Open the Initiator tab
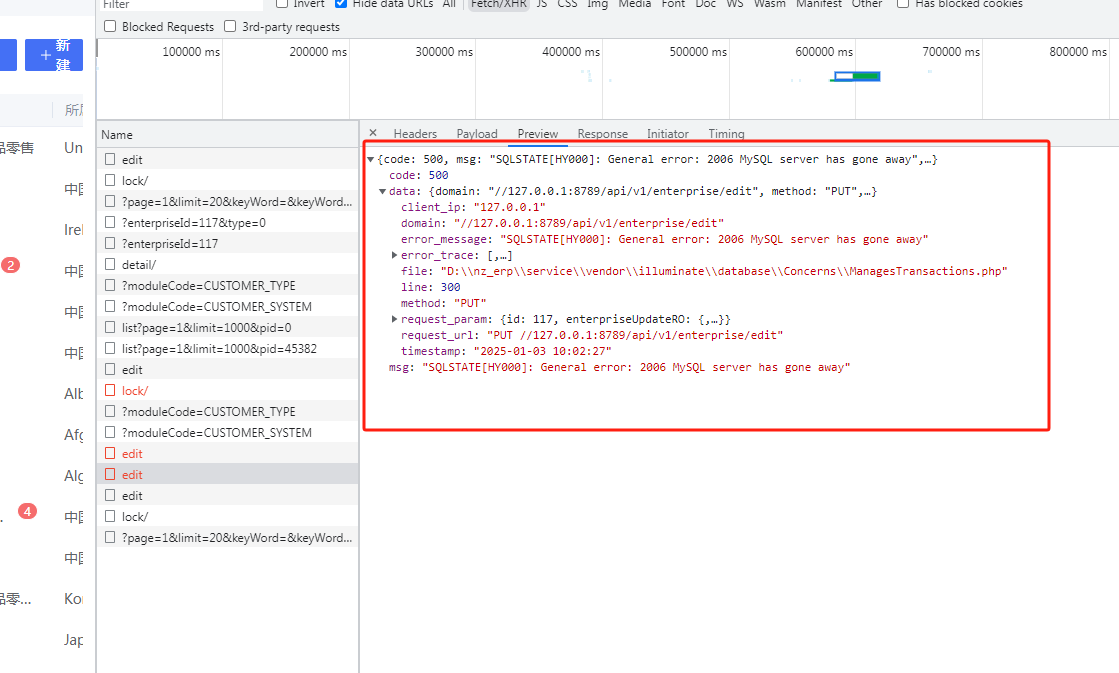This screenshot has height=673, width=1119. point(667,133)
